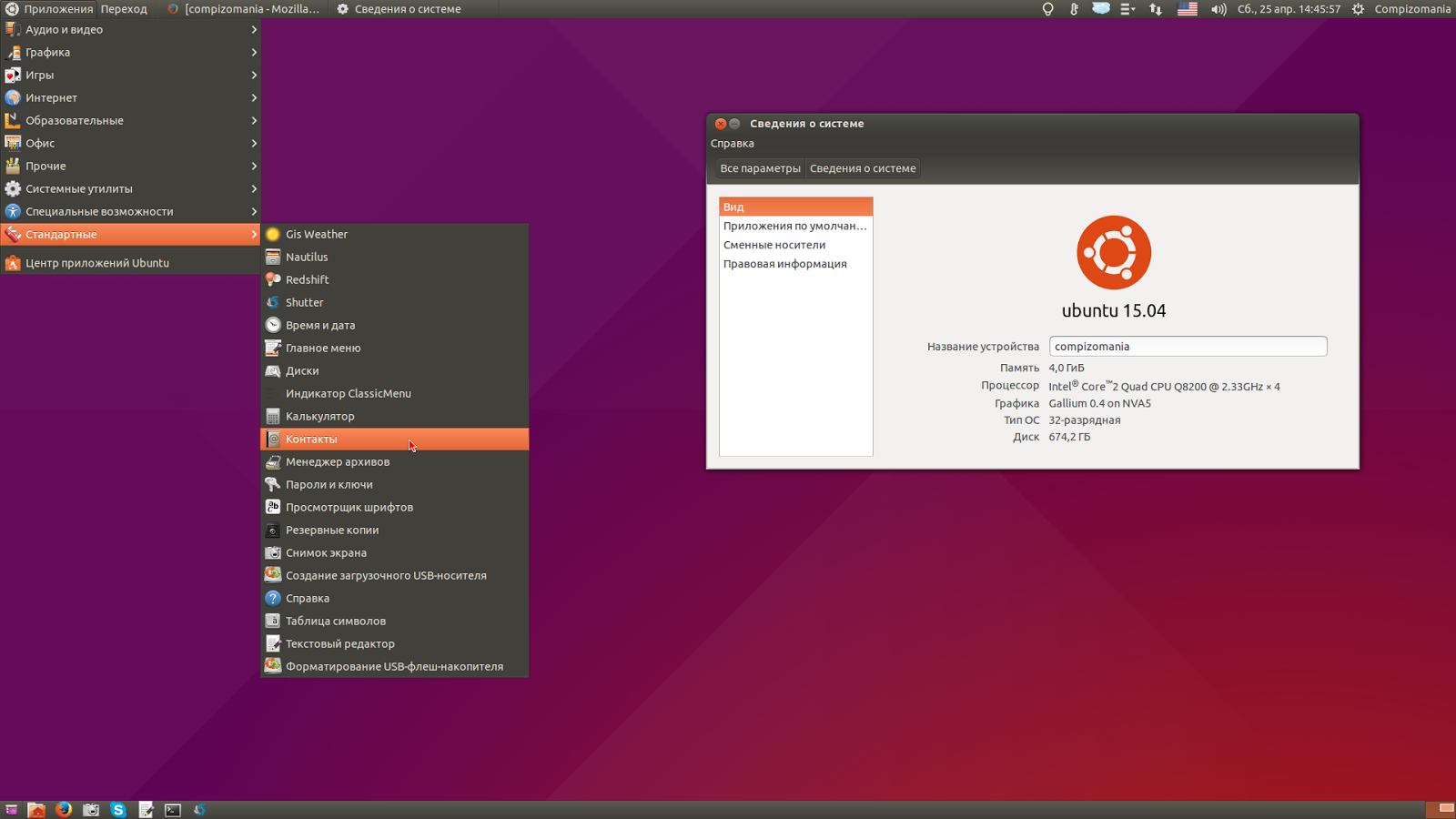Open the volume control in the top panel
This screenshot has height=819, width=1456.
pyautogui.click(x=1218, y=9)
